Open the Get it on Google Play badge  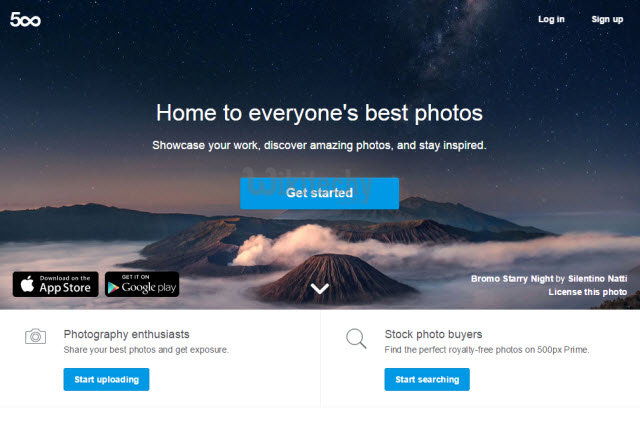(x=142, y=284)
